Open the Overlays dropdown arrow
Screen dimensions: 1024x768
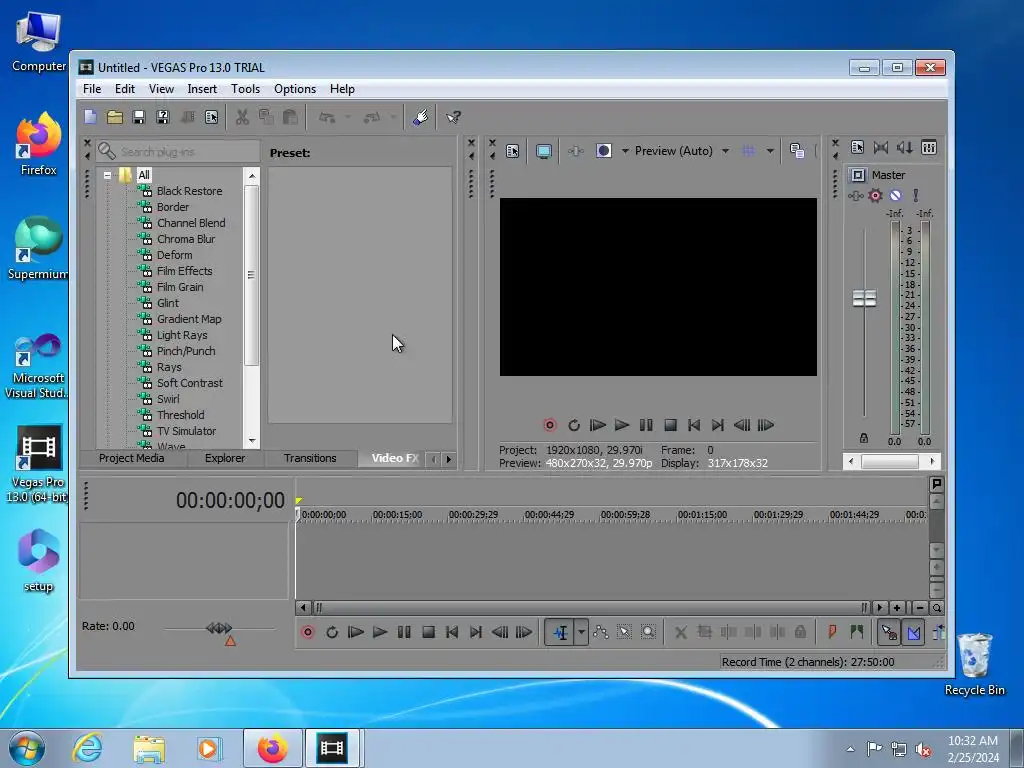(x=770, y=152)
